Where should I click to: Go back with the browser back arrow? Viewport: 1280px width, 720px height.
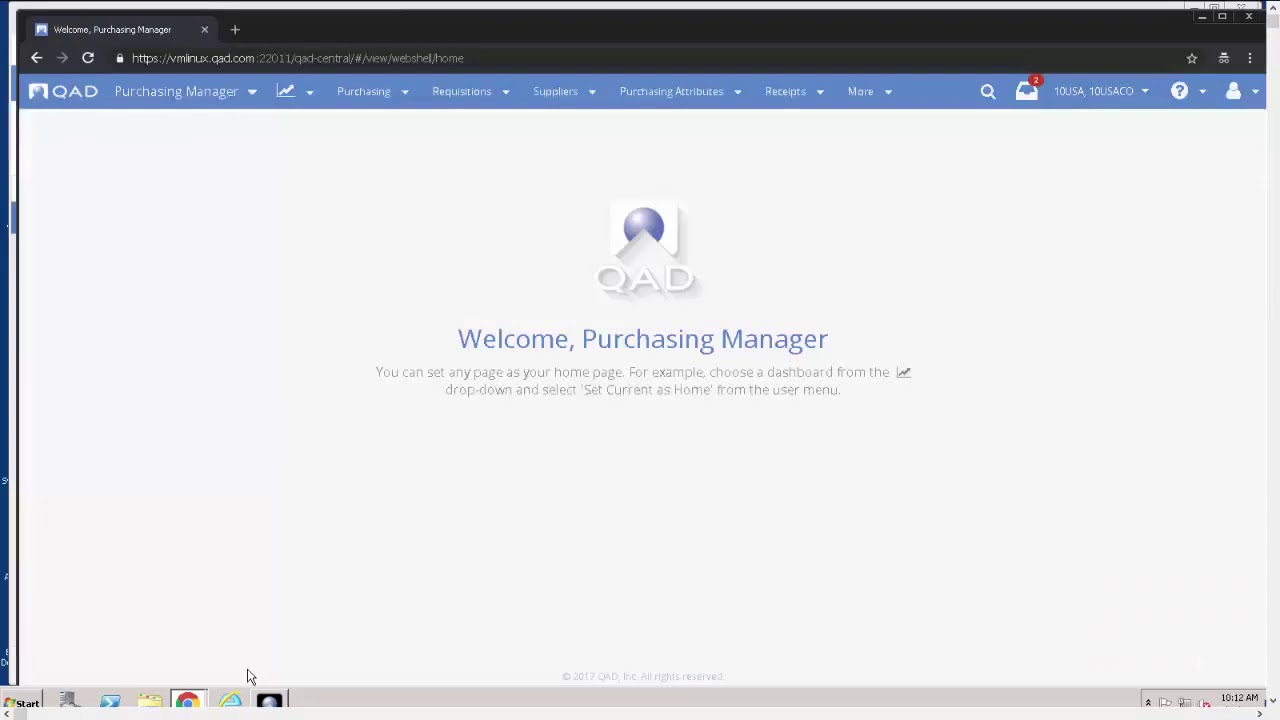(x=37, y=58)
